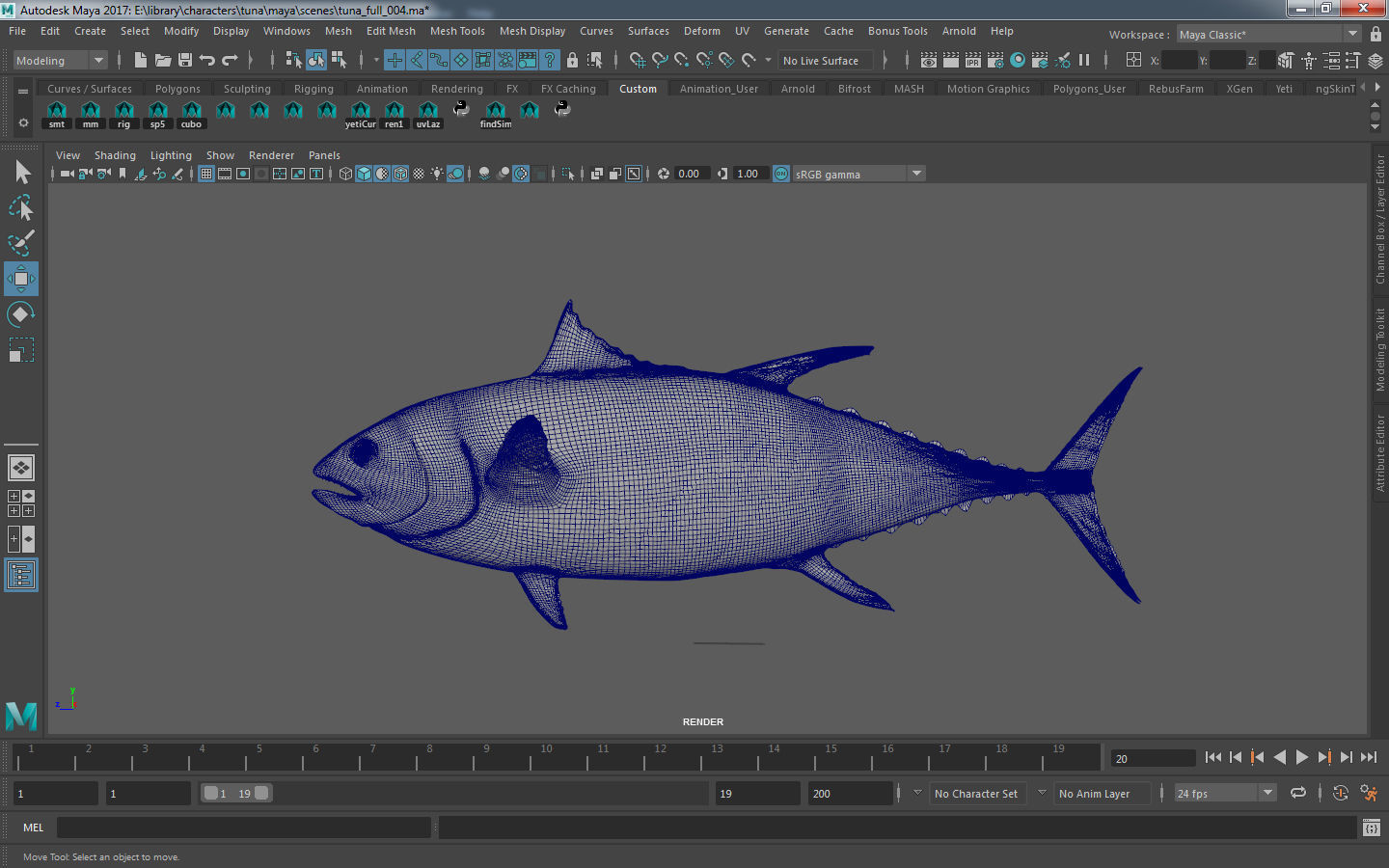
Task: Open the Script Editor icon
Action: pos(1372,827)
